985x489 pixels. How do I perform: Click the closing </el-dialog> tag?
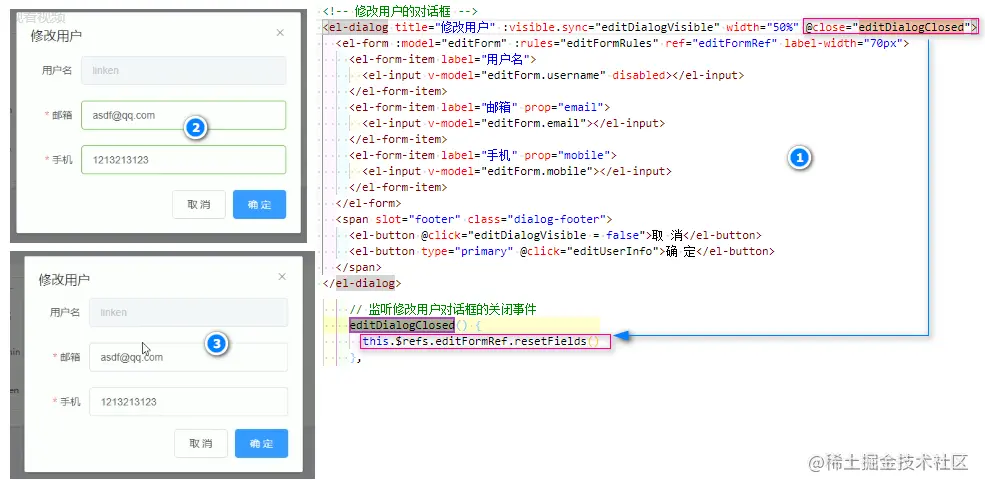[362, 283]
